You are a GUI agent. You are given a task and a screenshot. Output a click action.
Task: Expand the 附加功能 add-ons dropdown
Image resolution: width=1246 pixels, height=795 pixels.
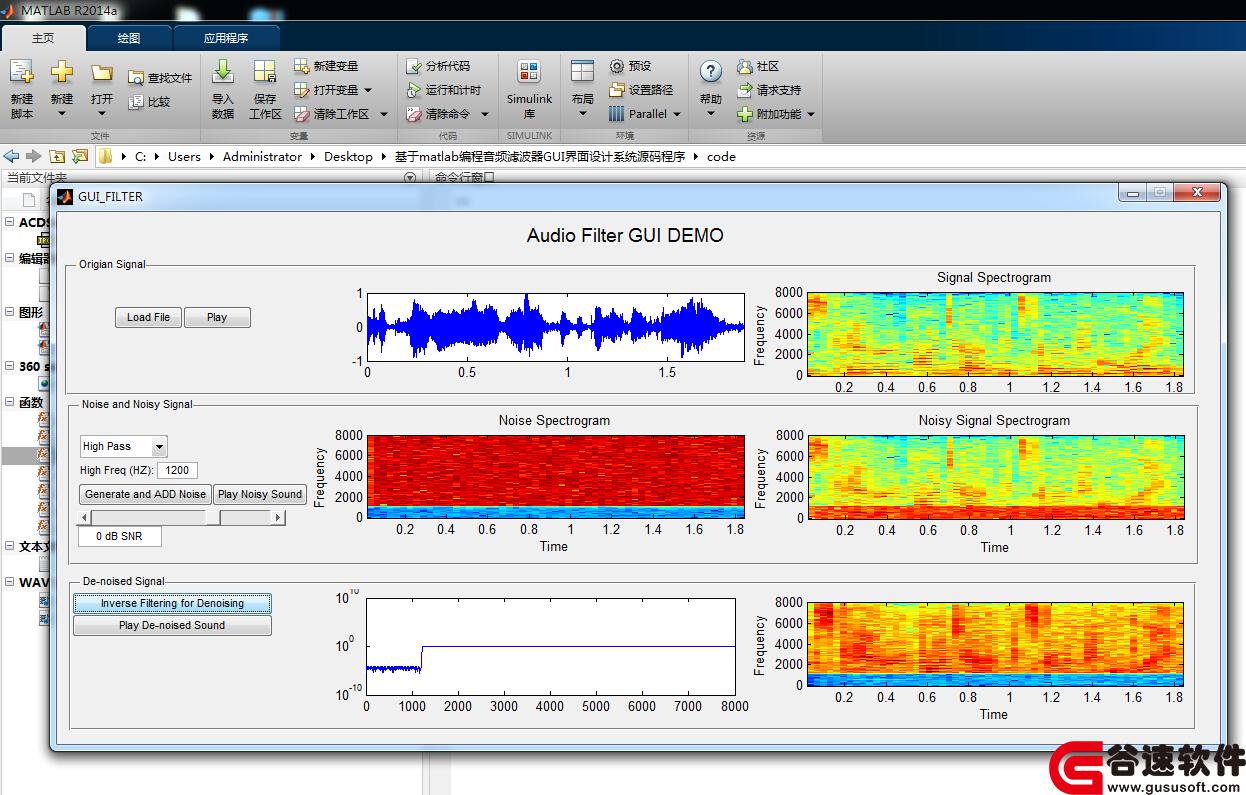point(811,114)
